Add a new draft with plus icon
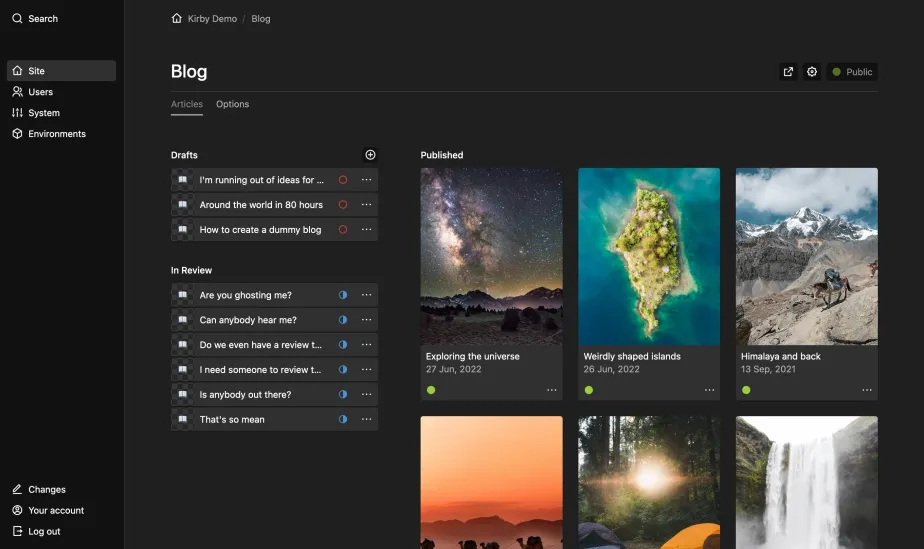Viewport: 924px width, 549px height. click(370, 155)
